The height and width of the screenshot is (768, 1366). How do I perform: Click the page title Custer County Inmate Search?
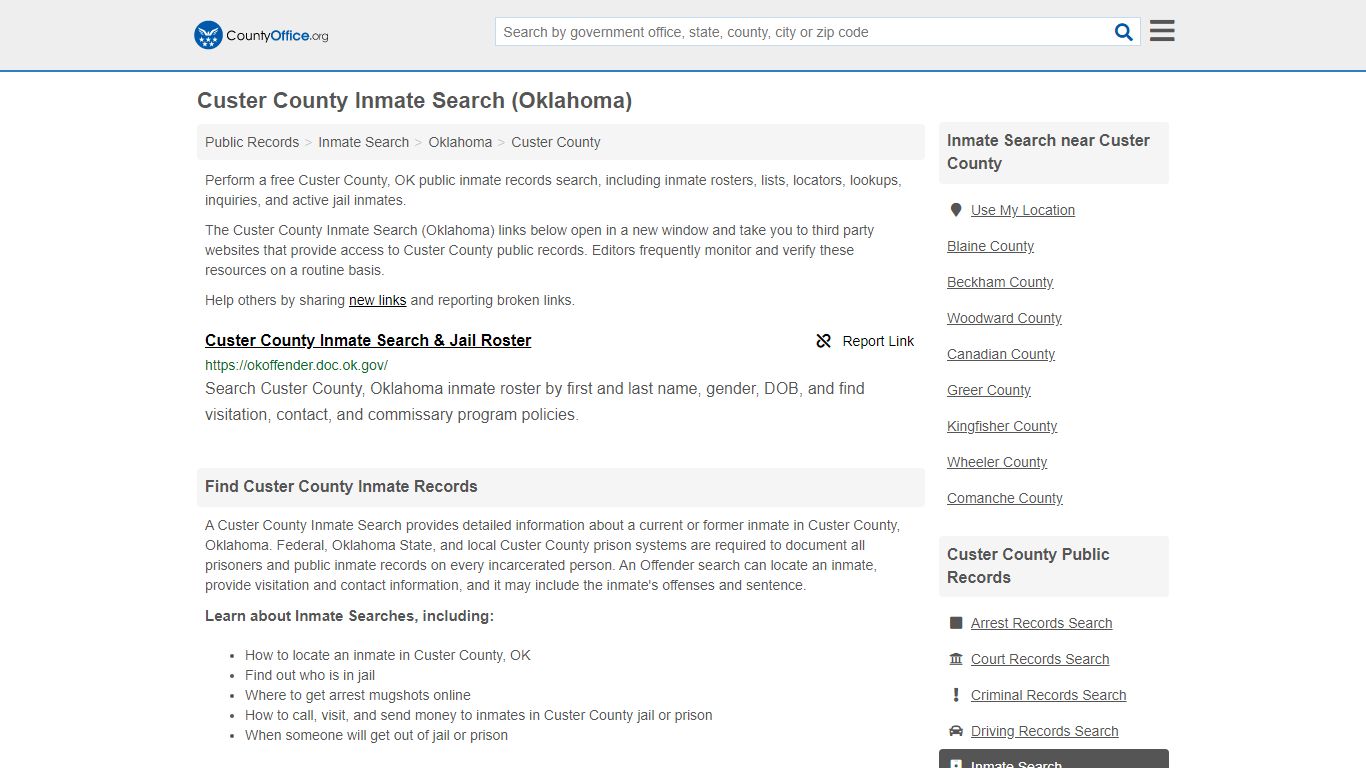[x=414, y=100]
